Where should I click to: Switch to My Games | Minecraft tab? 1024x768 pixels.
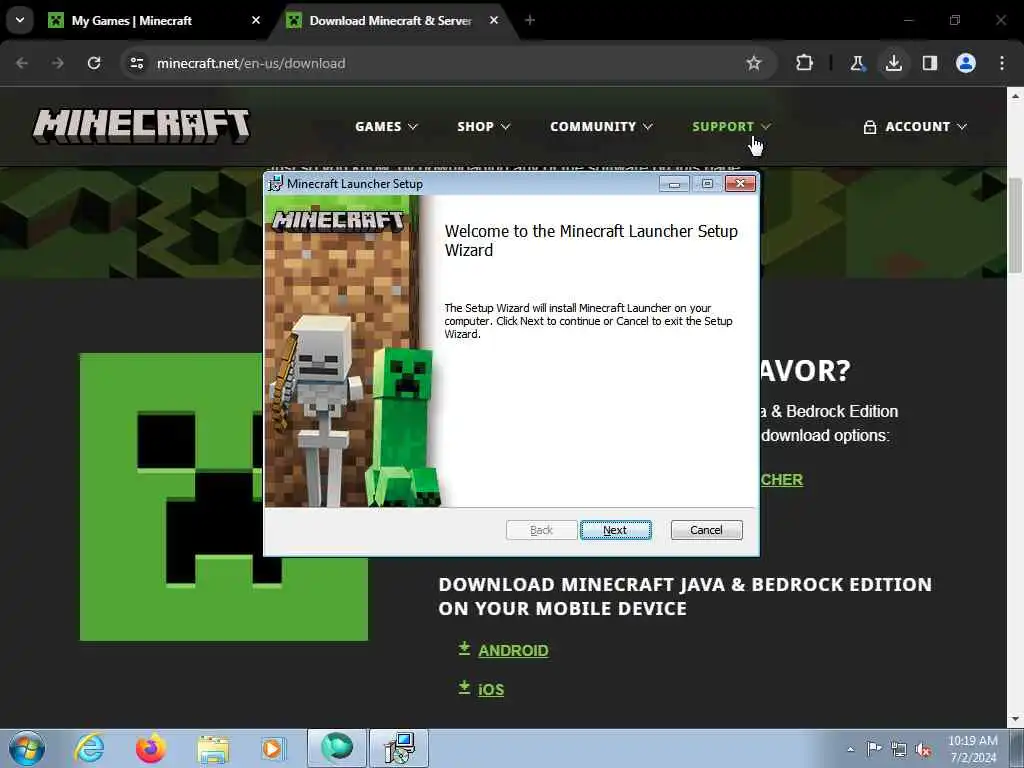tap(131, 20)
